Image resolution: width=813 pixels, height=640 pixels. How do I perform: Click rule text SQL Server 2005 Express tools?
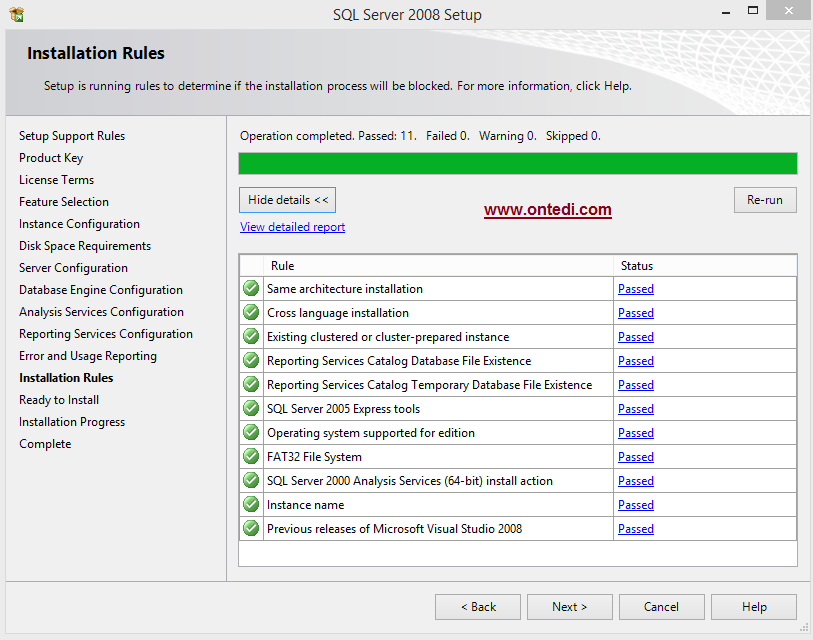tap(343, 409)
